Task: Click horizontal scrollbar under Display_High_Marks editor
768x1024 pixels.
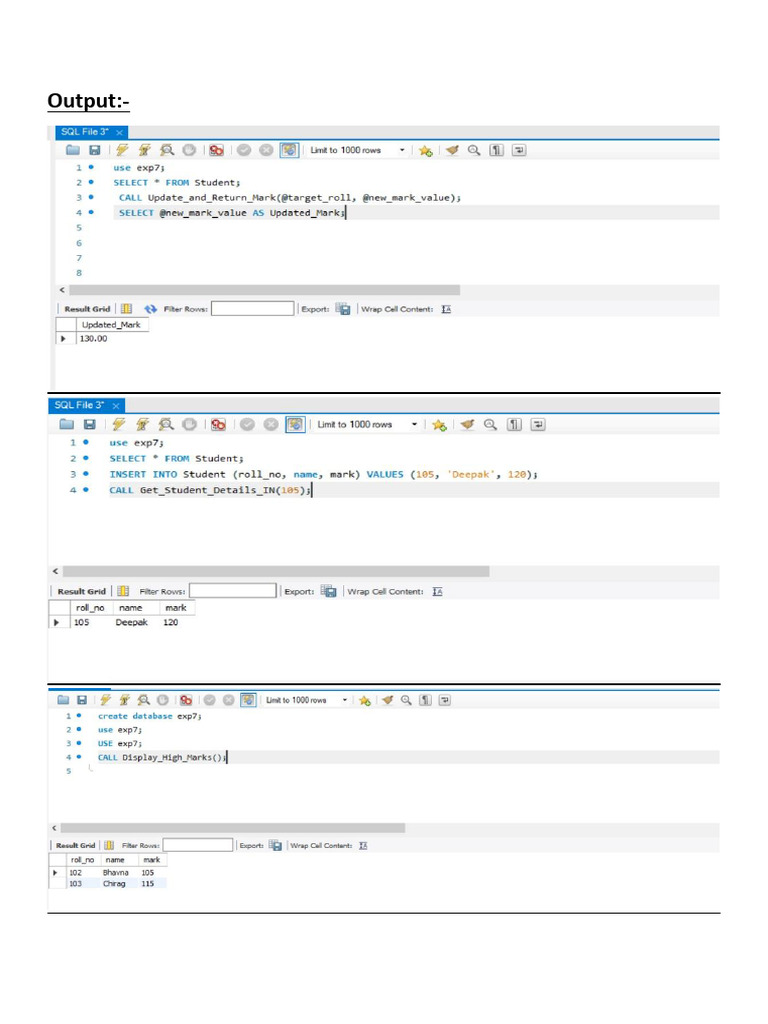Action: [232, 828]
